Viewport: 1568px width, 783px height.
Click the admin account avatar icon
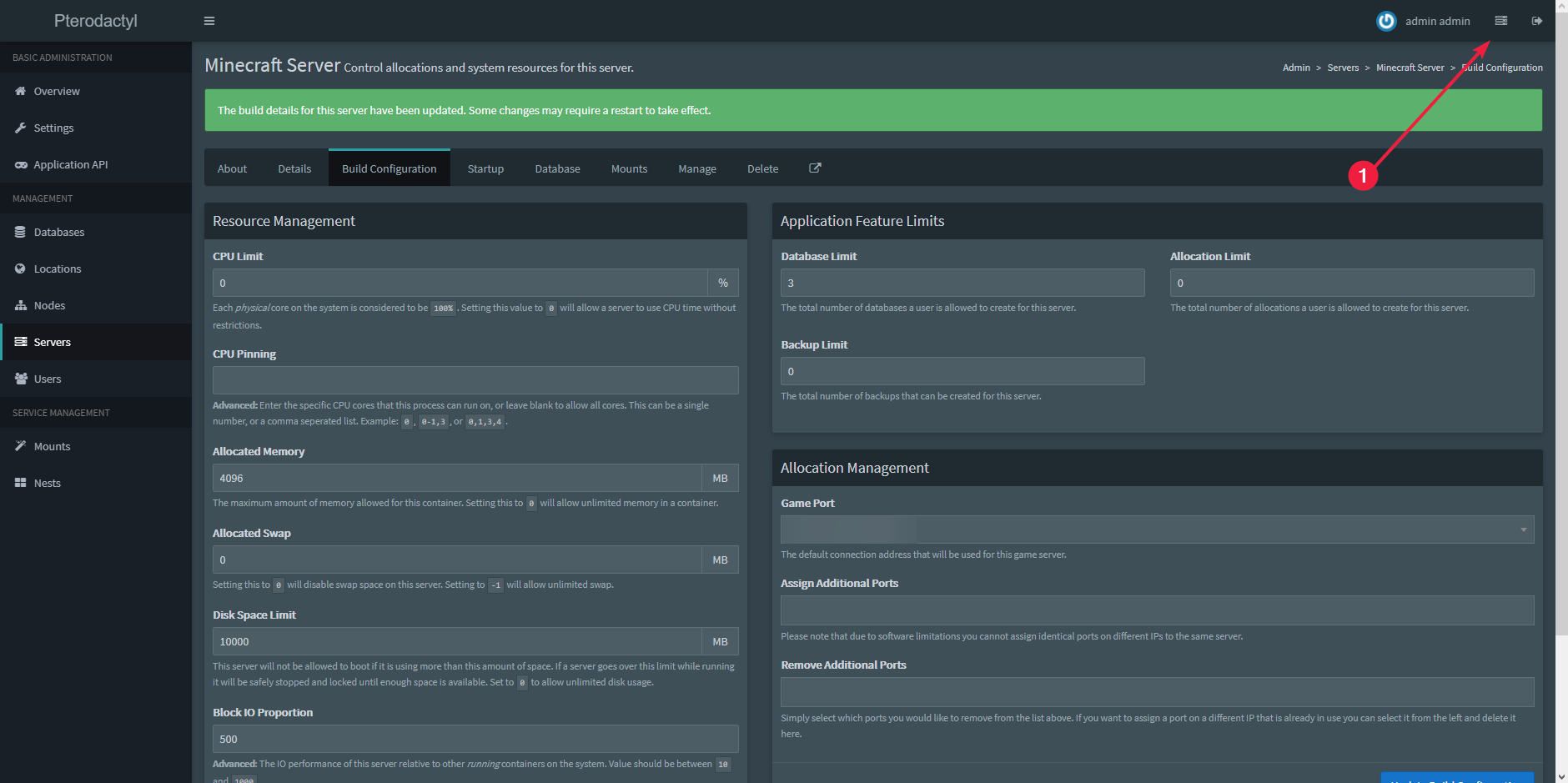click(x=1386, y=21)
